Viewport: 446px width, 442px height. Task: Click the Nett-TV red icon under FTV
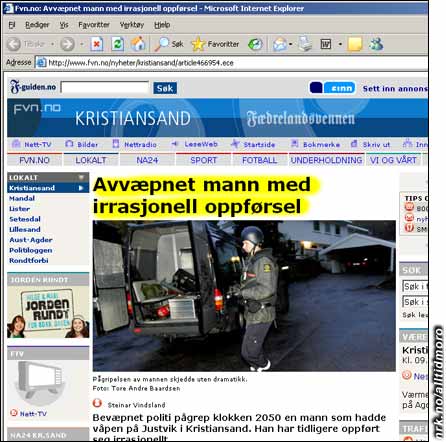pos(13,413)
